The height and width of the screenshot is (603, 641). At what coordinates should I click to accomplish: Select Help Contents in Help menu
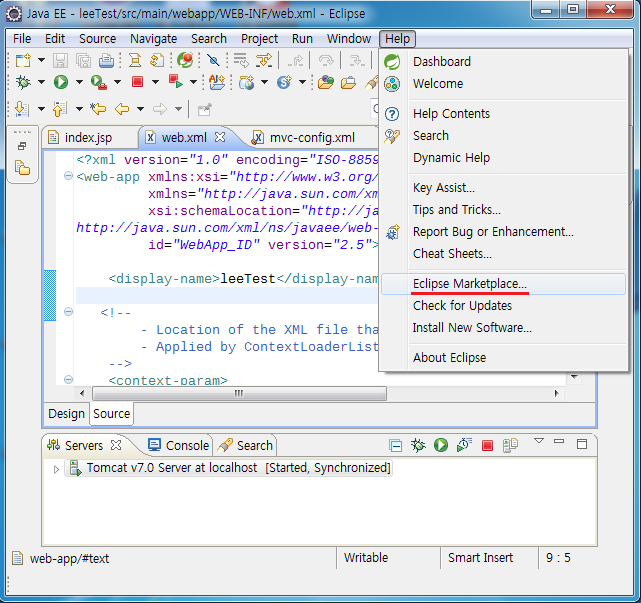pyautogui.click(x=503, y=114)
